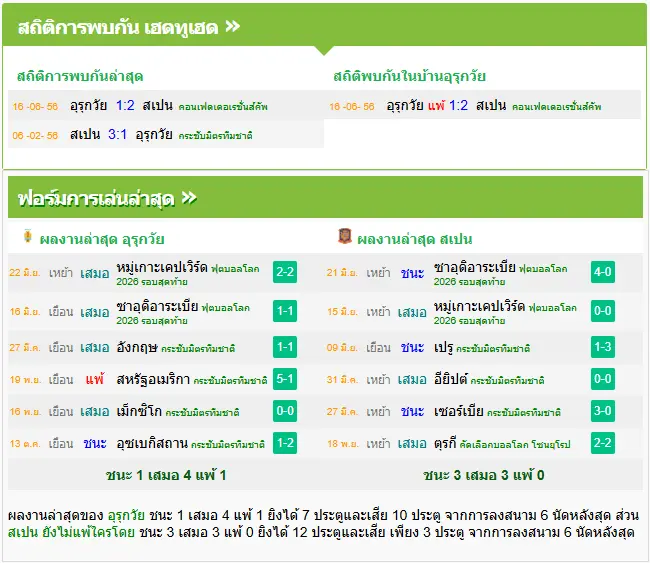Click the 1-2 score badge for อุซเบกิสถาน
The width and height of the screenshot is (650, 563).
click(x=285, y=443)
